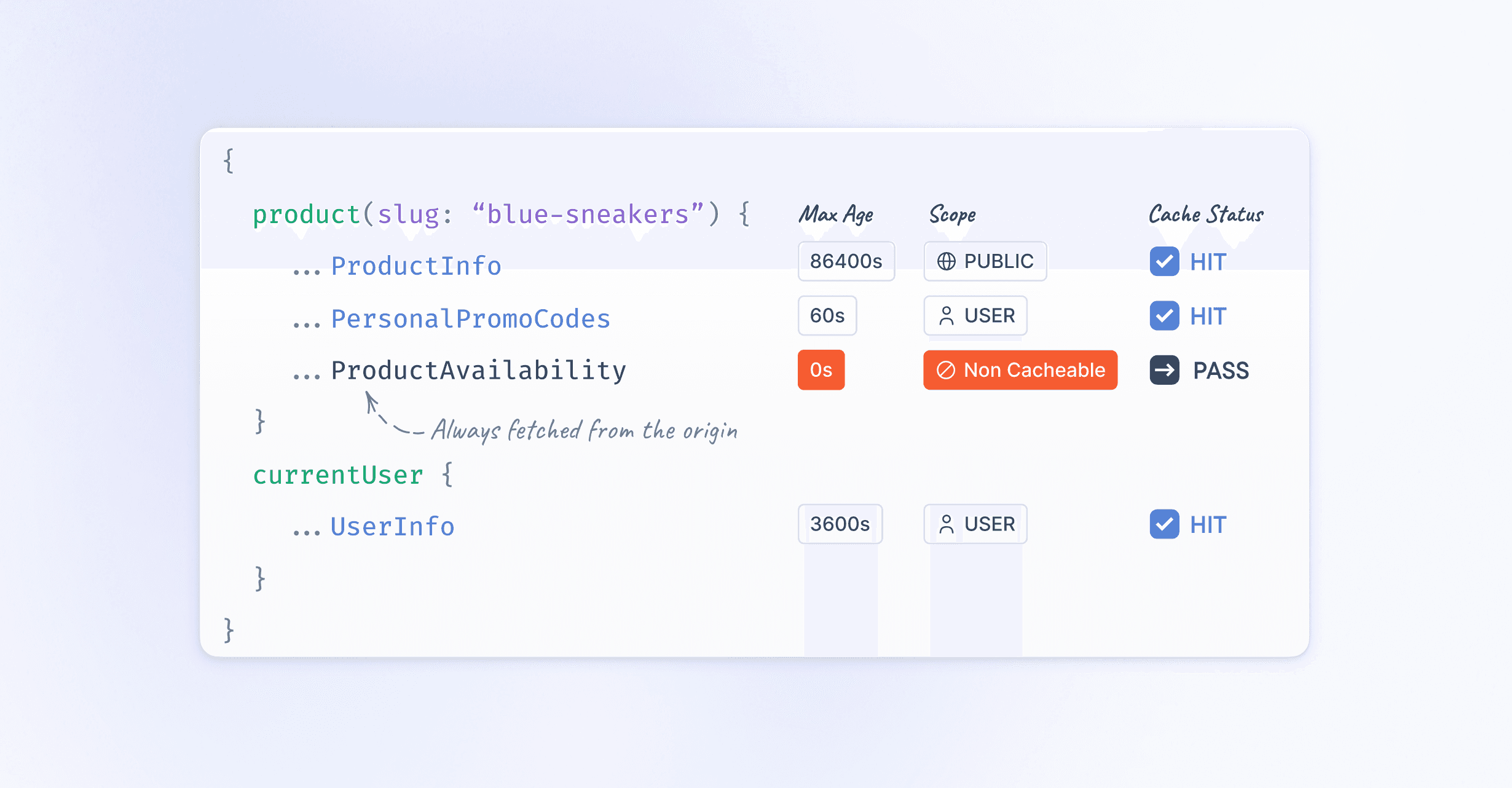Click the orange 0s max age badge
The image size is (1512, 788).
coord(821,370)
